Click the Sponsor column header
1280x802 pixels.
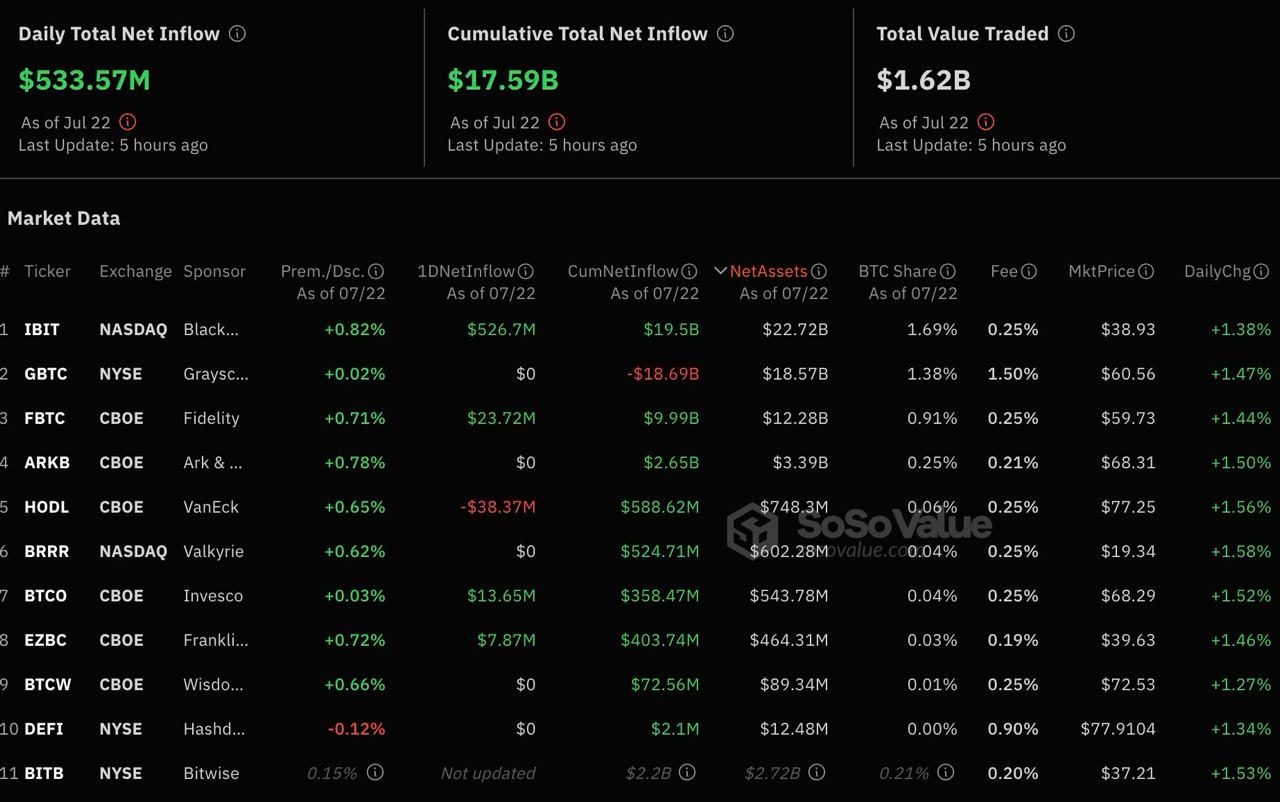coord(214,271)
